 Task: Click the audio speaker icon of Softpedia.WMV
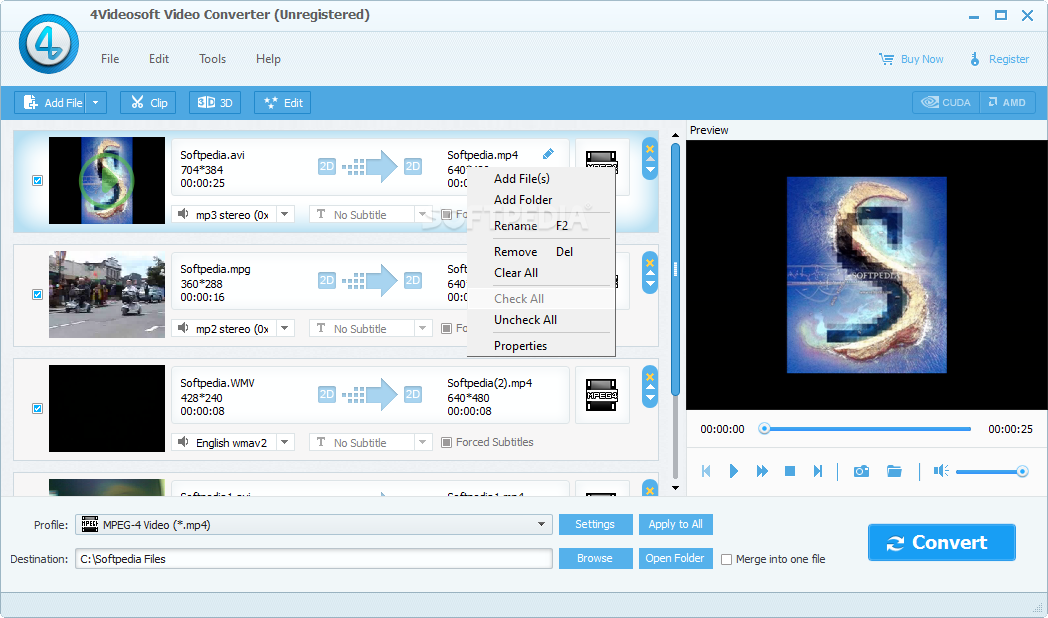[x=183, y=442]
